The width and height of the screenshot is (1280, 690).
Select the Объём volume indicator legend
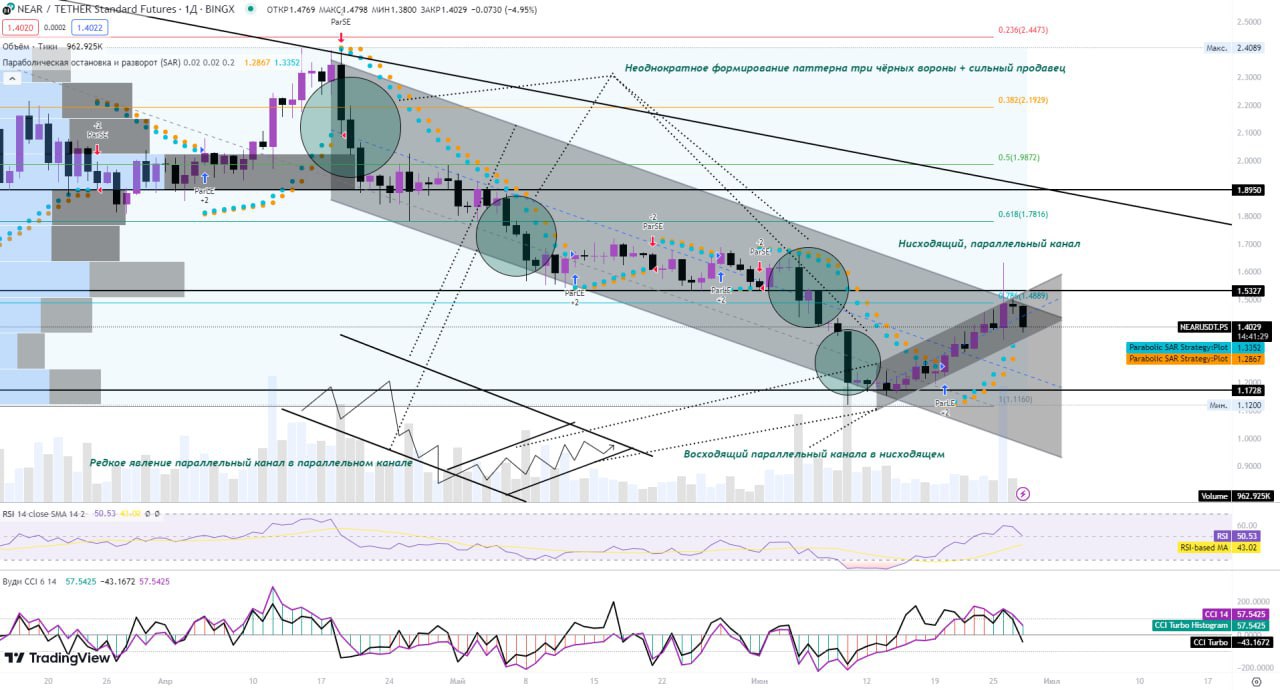tap(52, 46)
